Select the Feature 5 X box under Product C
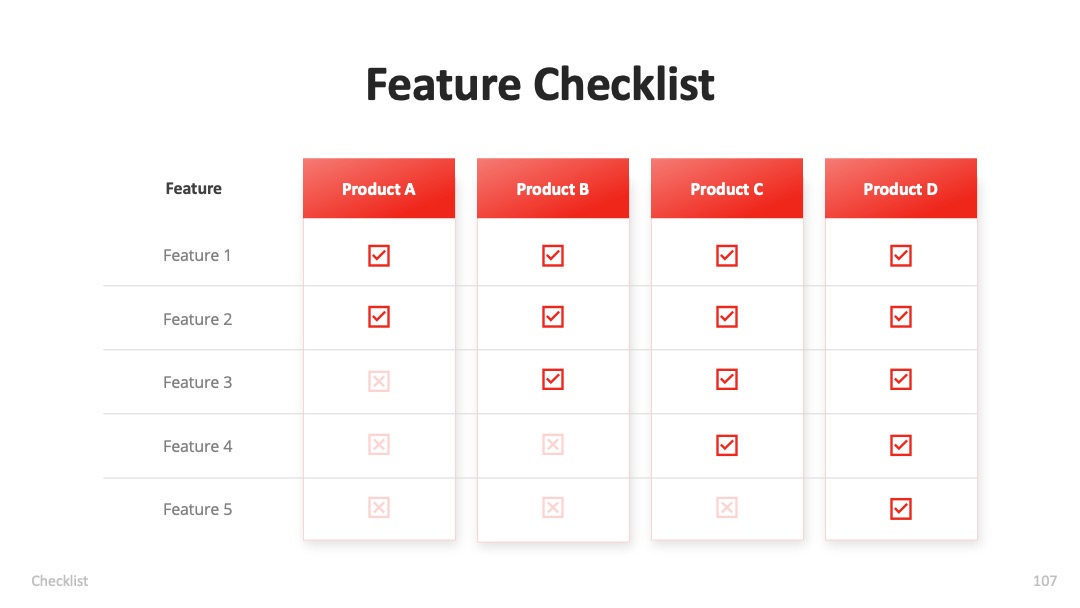The width and height of the screenshot is (1080, 608). (x=727, y=507)
